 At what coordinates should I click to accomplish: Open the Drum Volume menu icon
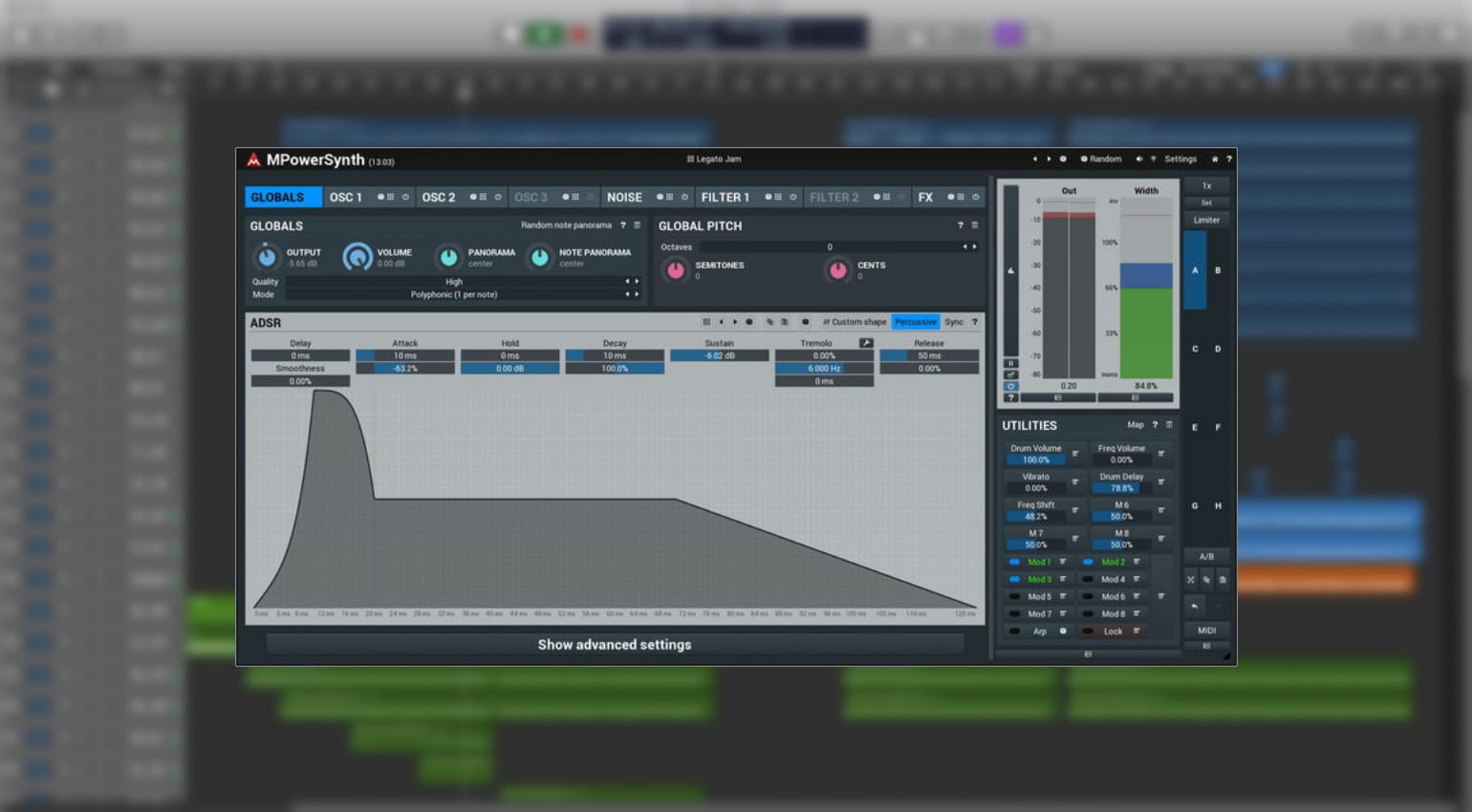[x=1075, y=454]
